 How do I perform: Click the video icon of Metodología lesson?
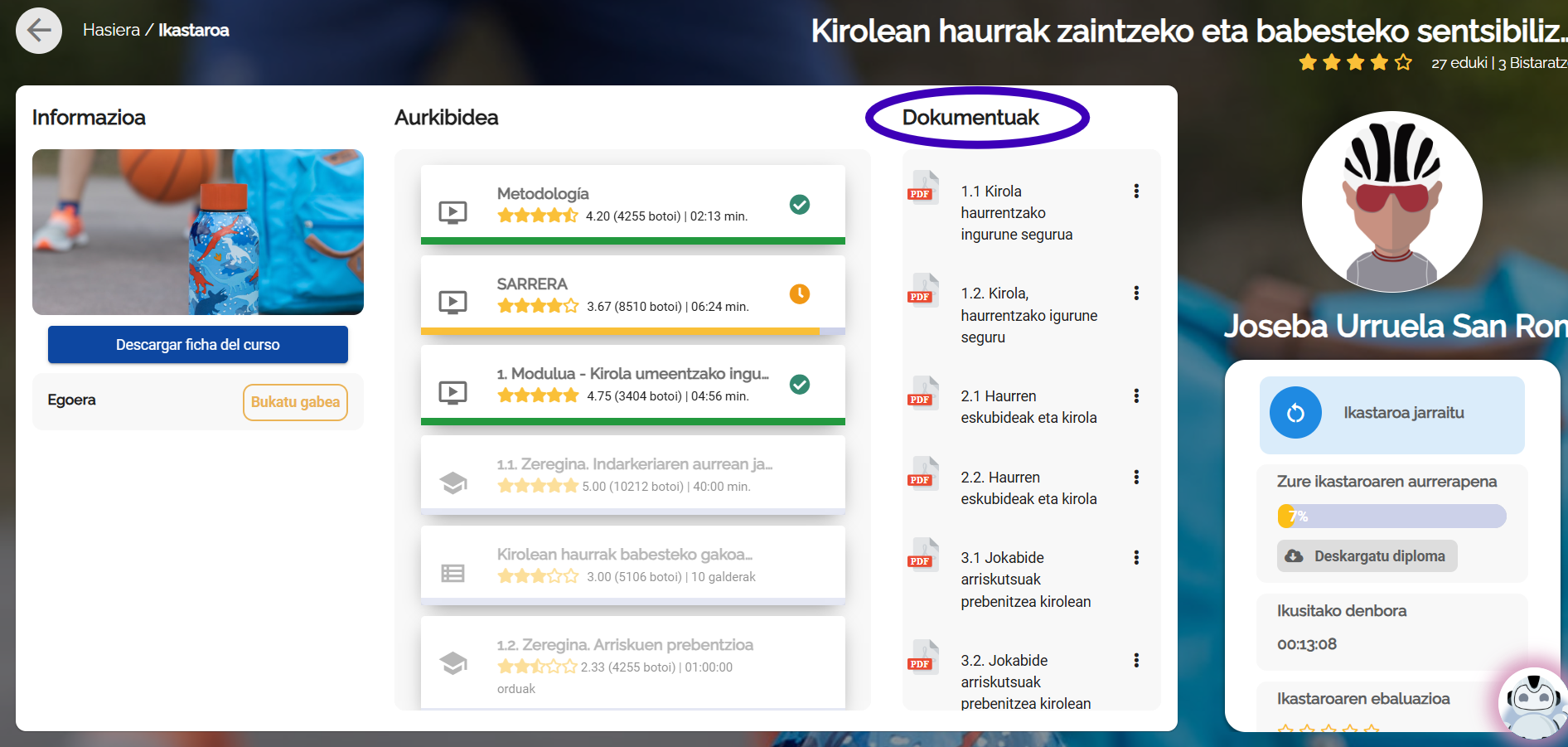tap(452, 212)
